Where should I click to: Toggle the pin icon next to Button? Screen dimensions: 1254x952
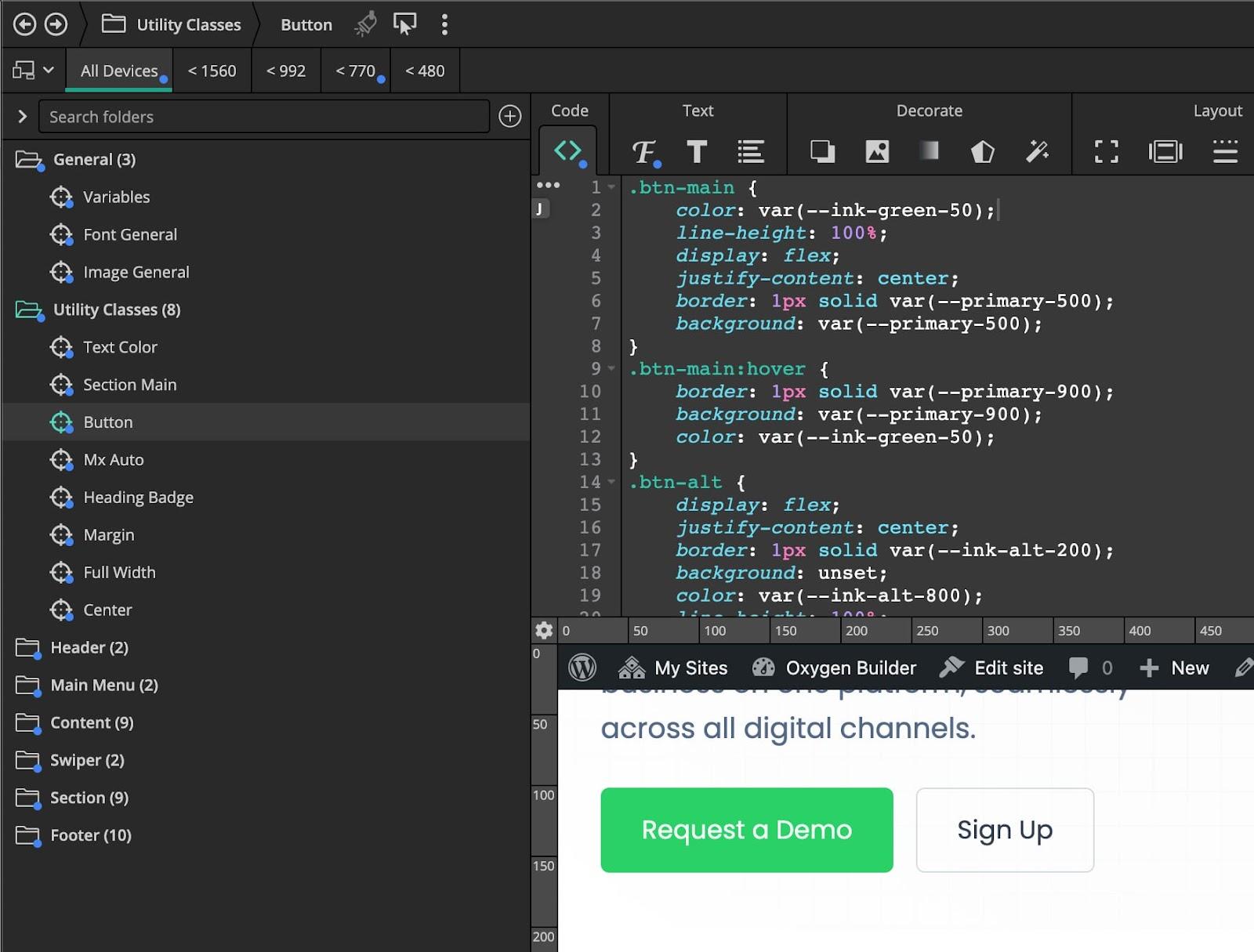pos(365,24)
